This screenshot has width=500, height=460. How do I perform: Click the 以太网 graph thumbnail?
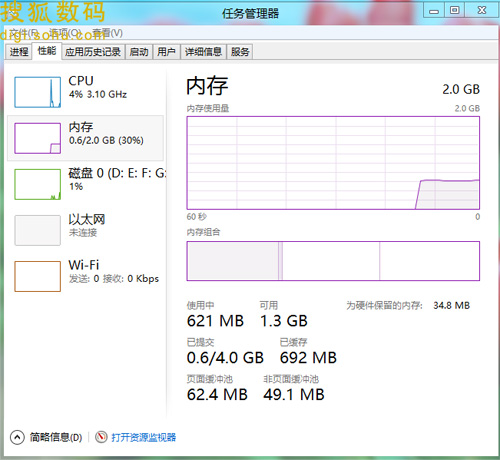click(38, 230)
